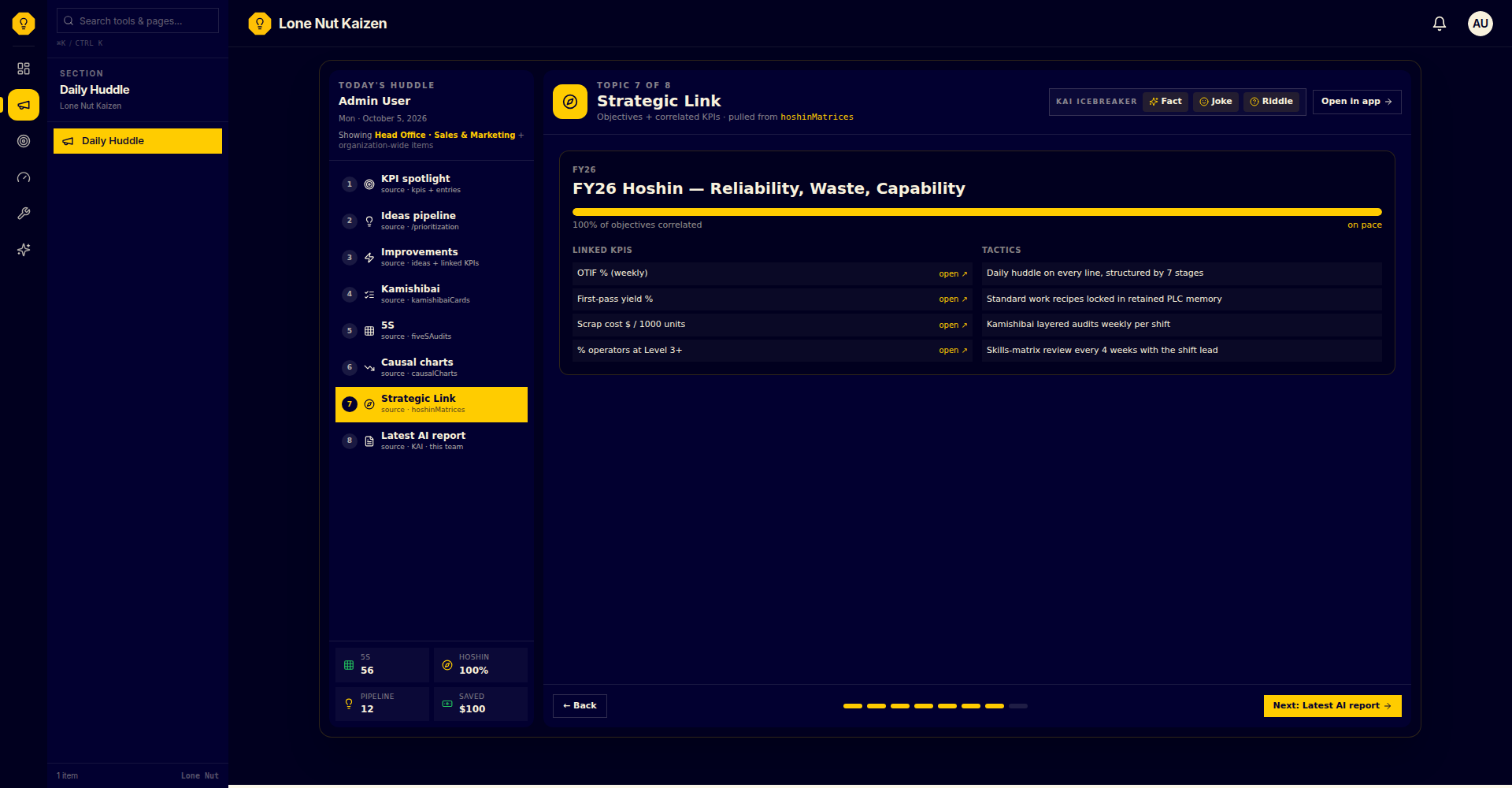This screenshot has width=1512, height=788.
Task: Click the compass Strategic Link topic icon
Action: click(x=570, y=102)
